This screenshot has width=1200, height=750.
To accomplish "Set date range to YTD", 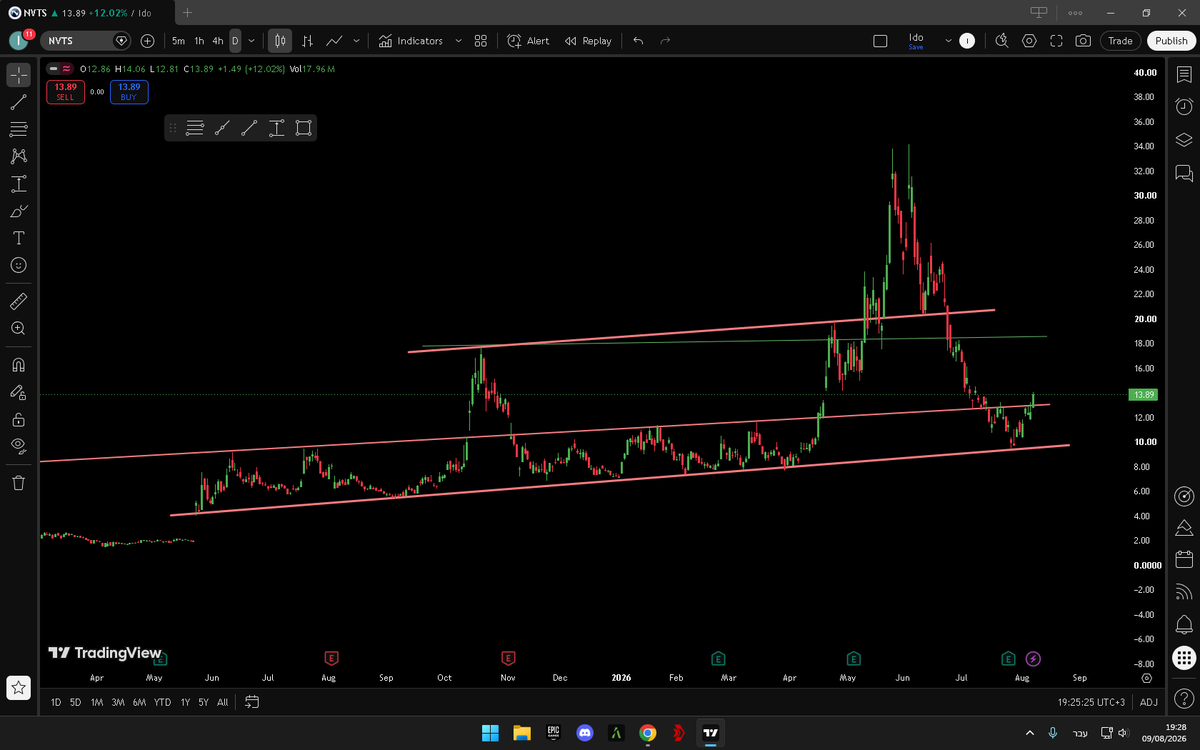I will pos(162,702).
